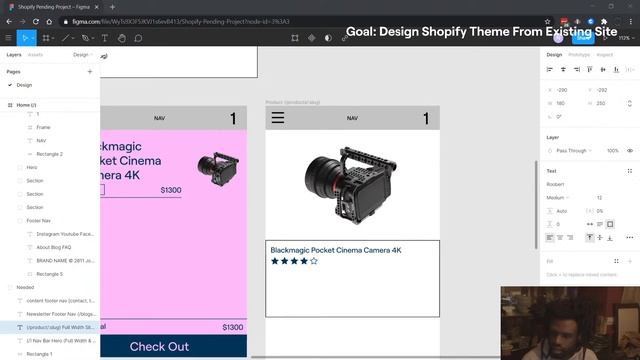Screen dimensions: 640x360
Task: Expand Pen tool options arrow
Action: point(93,38)
